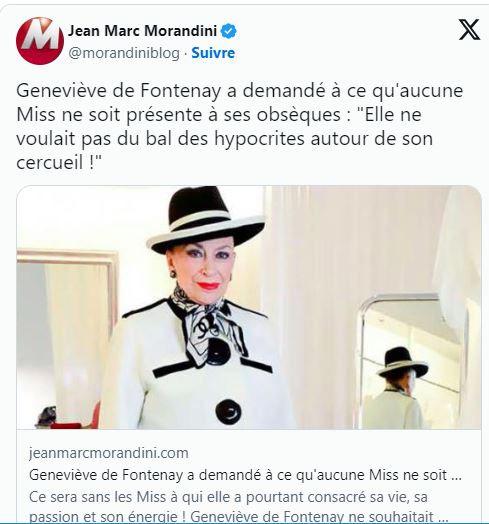Click the large black jacket button

click(228, 412)
